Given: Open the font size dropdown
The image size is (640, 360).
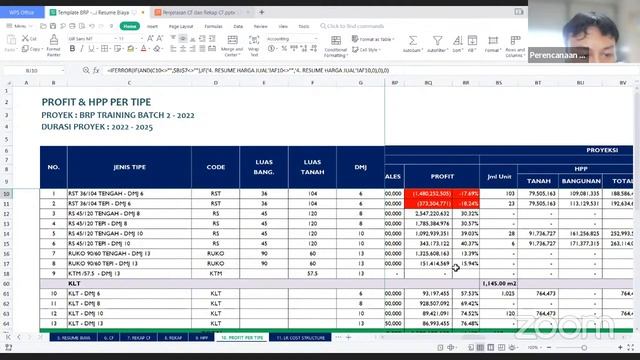Looking at the screenshot, I should click(x=142, y=38).
